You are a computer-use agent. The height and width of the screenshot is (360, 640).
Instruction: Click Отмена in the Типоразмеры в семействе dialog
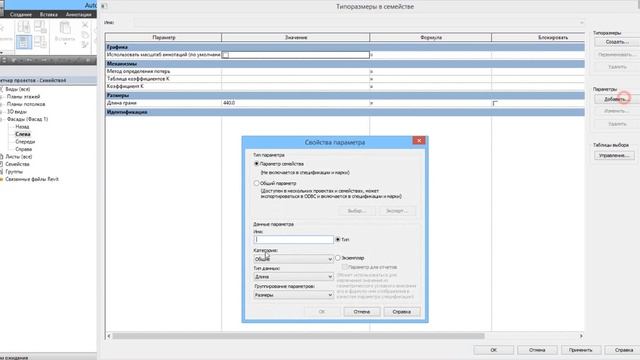click(x=537, y=350)
